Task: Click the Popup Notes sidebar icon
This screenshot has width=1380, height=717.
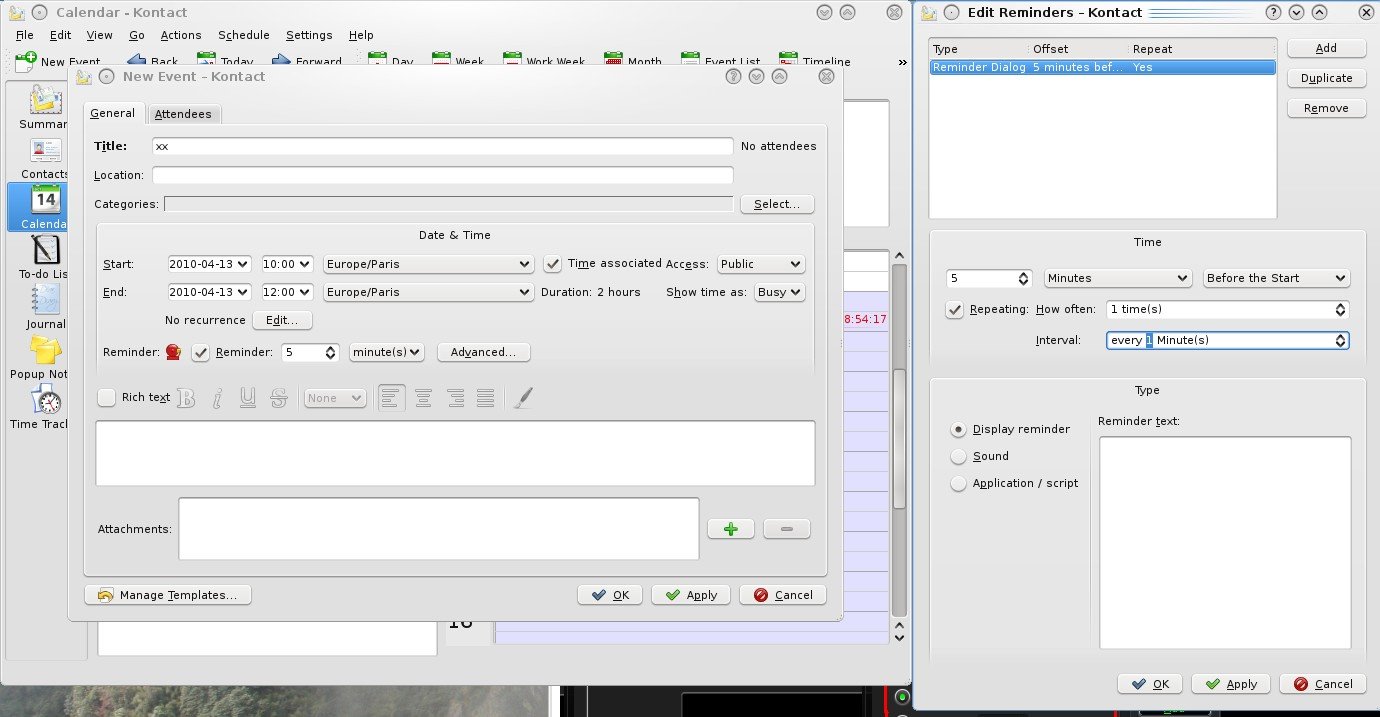Action: (x=46, y=352)
